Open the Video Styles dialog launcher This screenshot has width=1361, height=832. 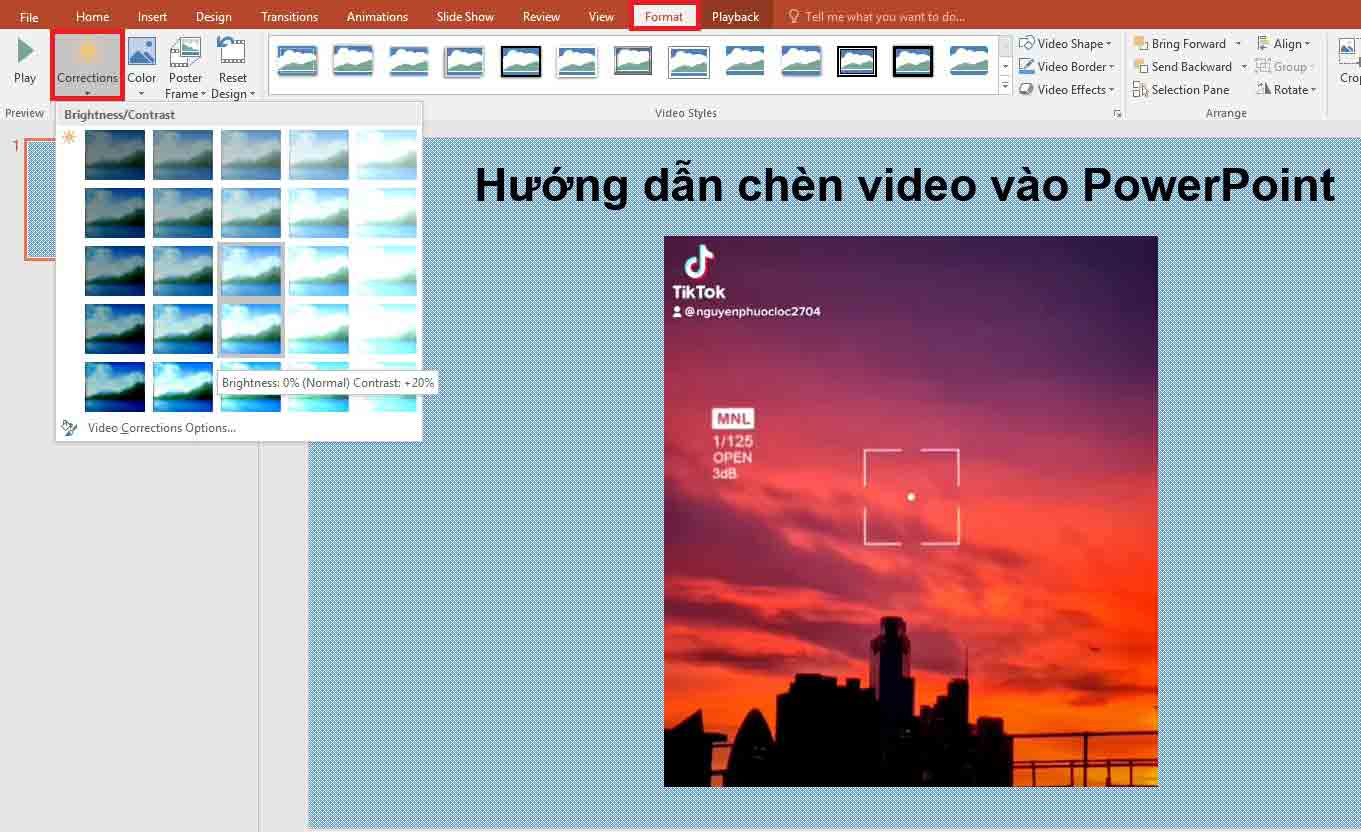(x=1118, y=113)
